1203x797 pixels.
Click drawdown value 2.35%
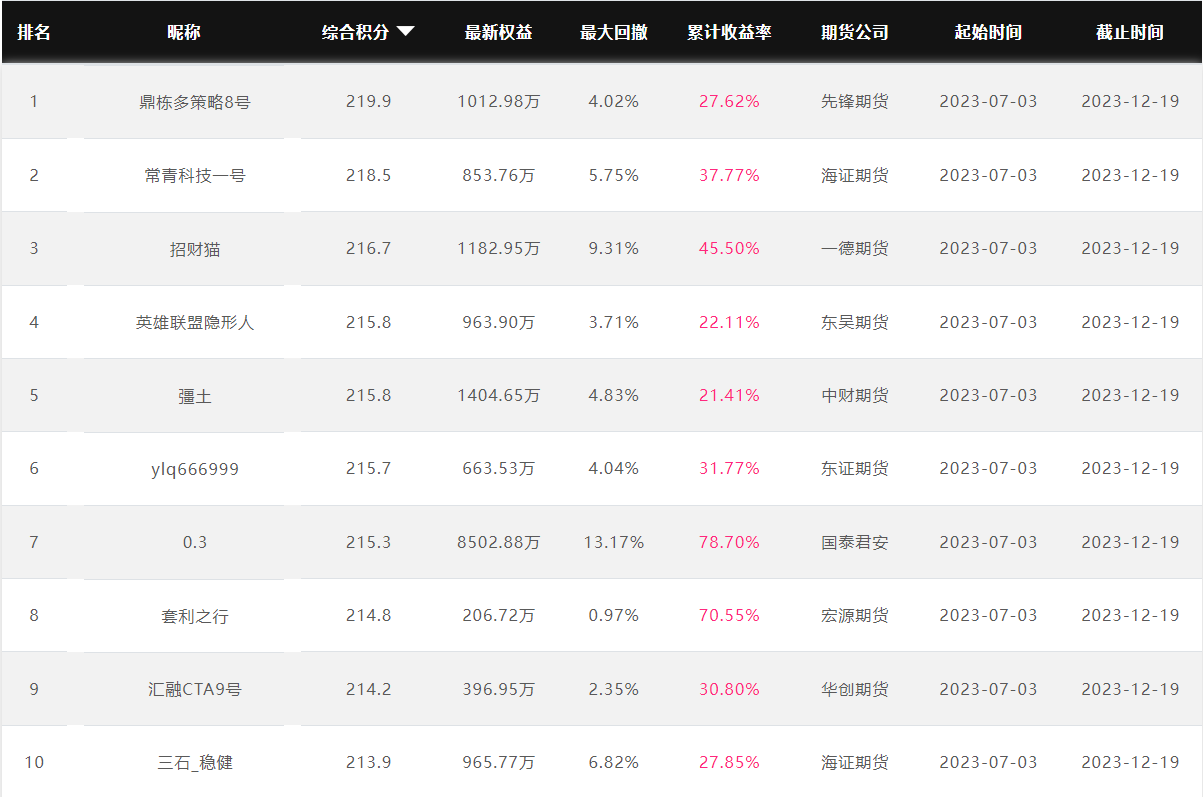coord(614,689)
